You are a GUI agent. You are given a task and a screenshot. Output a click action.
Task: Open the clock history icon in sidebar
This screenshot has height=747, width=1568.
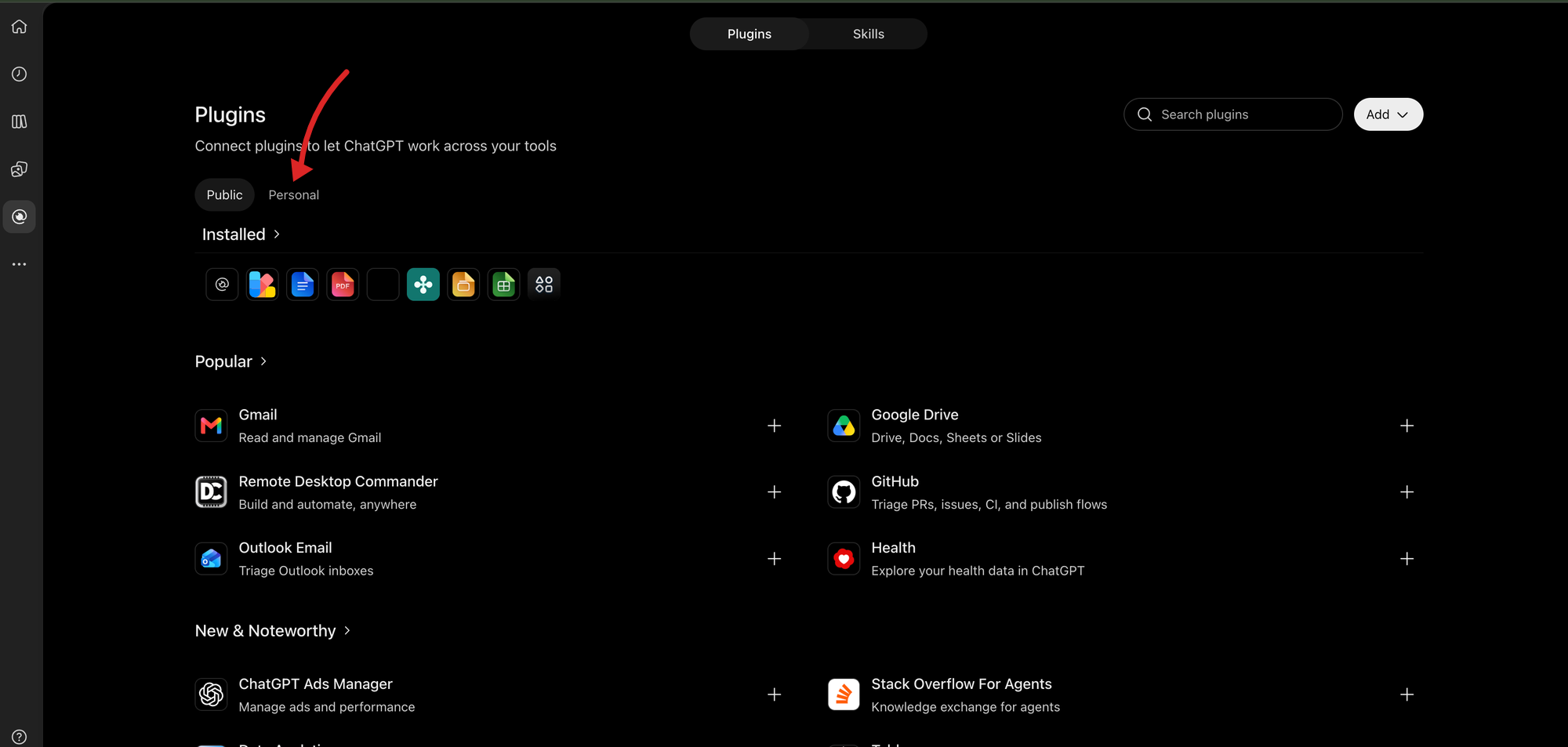(x=20, y=74)
